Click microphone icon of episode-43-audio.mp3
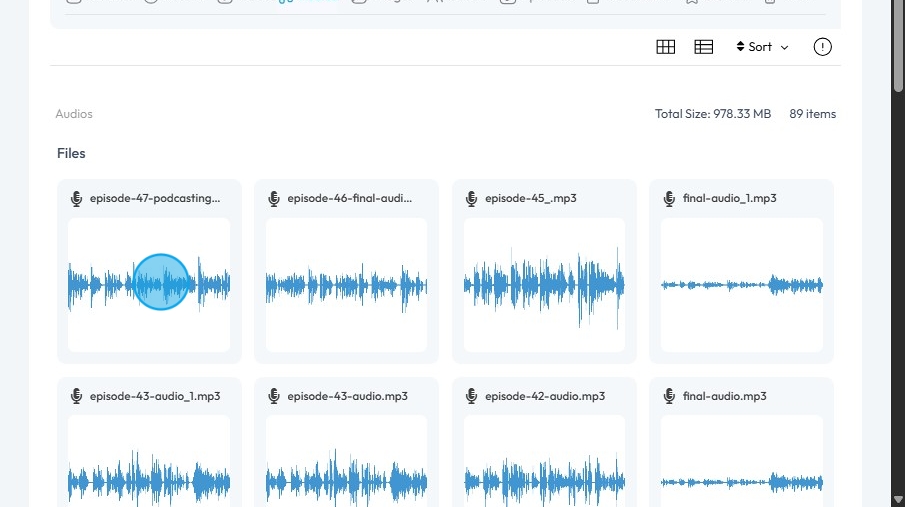905x507 pixels. 274,396
